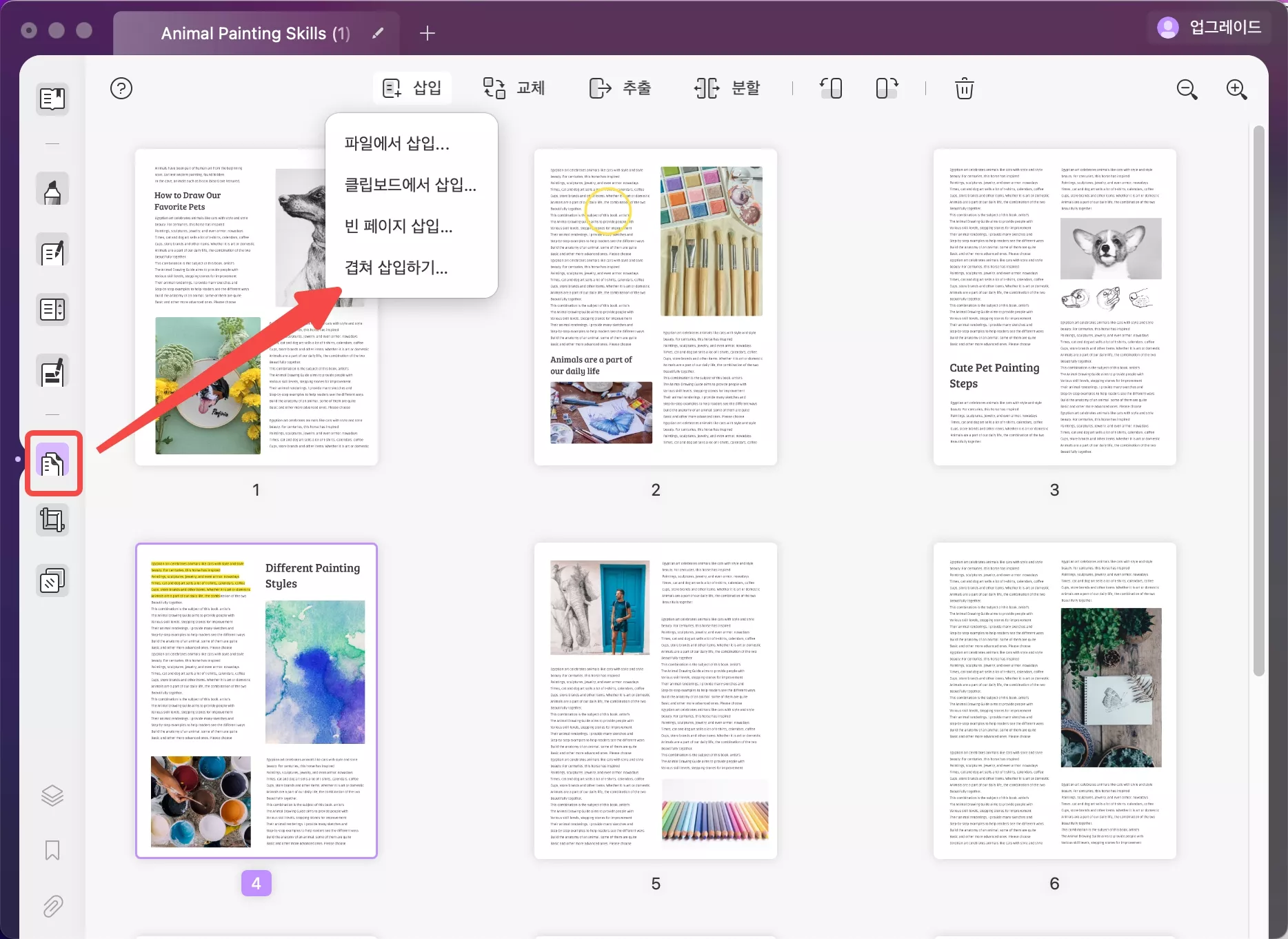Open the Crop Pages sidebar icon
Screen dimensions: 1288x939
click(52, 519)
